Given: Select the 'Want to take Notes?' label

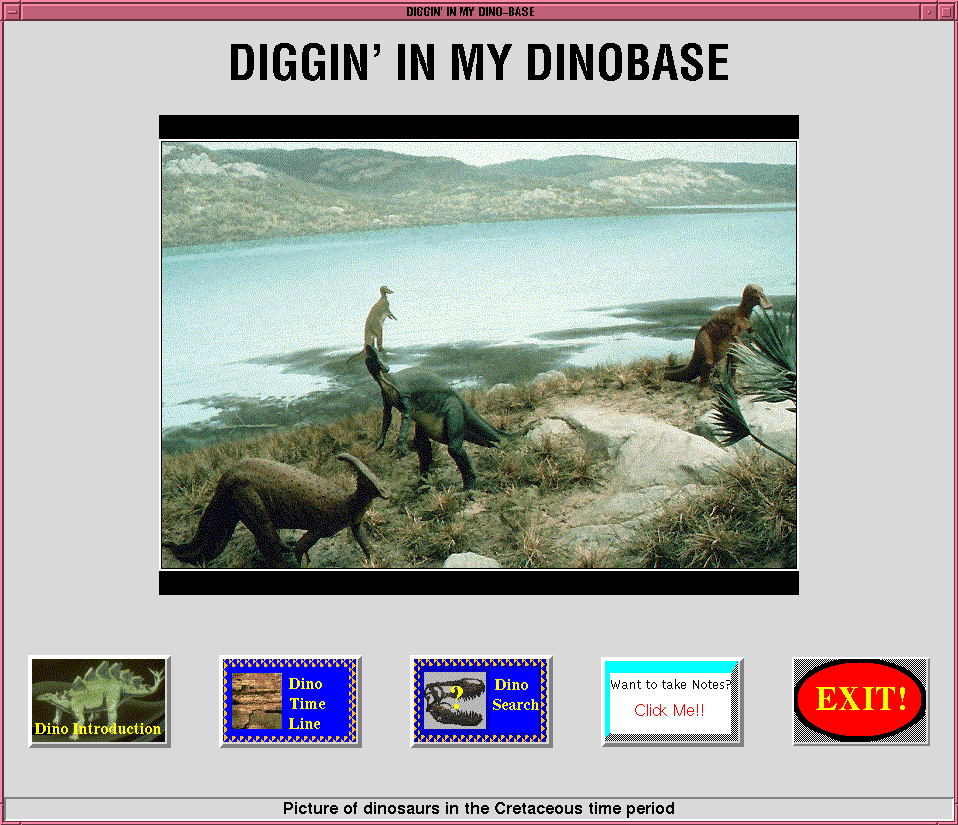Looking at the screenshot, I should click(670, 685).
